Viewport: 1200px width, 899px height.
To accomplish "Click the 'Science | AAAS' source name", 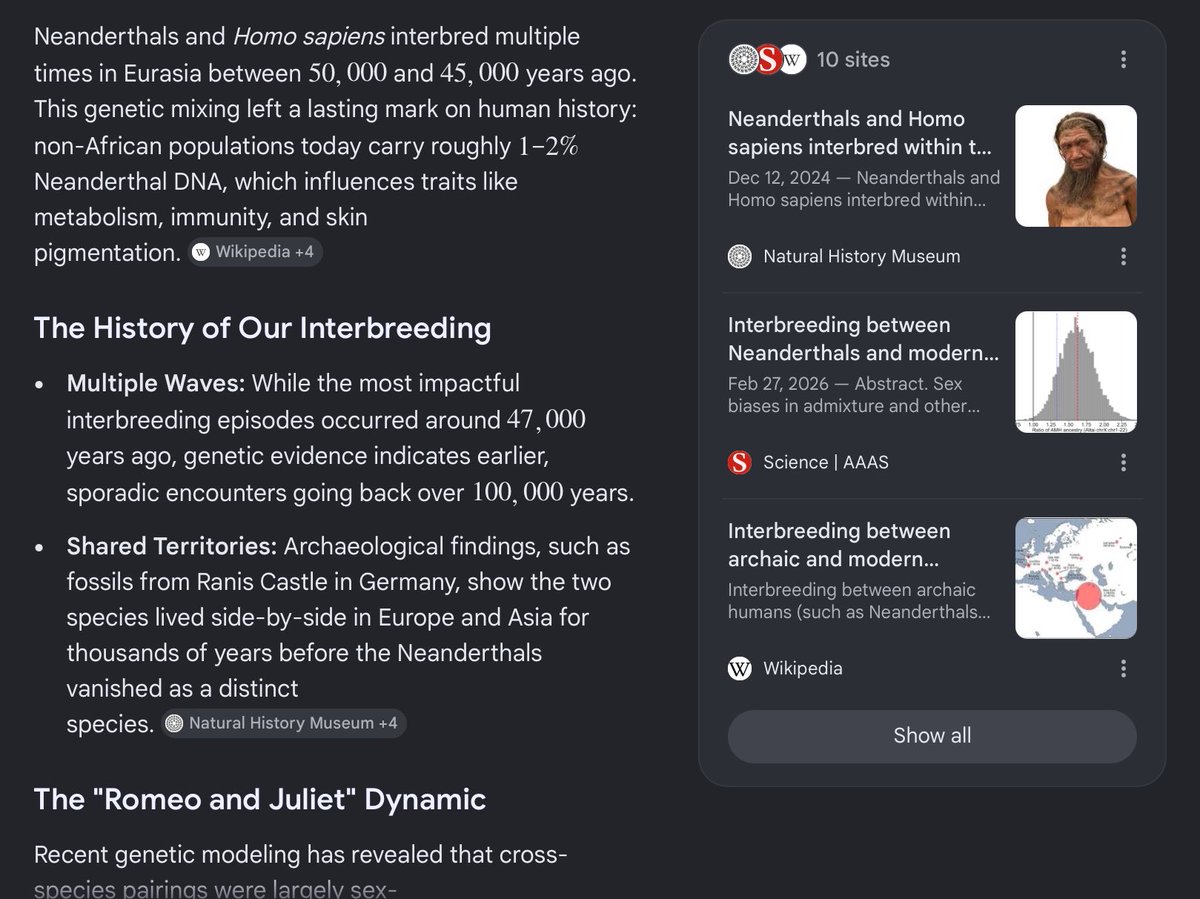I will tap(826, 462).
